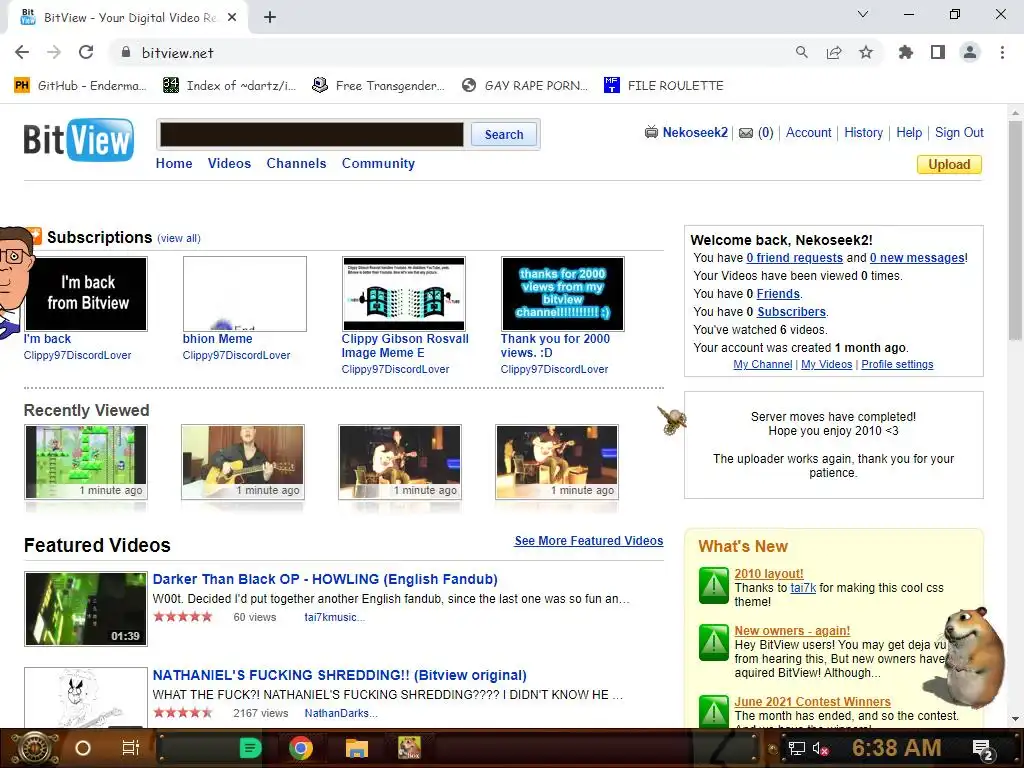Open the Extensions puzzle icon
The image size is (1024, 768).
tap(906, 53)
